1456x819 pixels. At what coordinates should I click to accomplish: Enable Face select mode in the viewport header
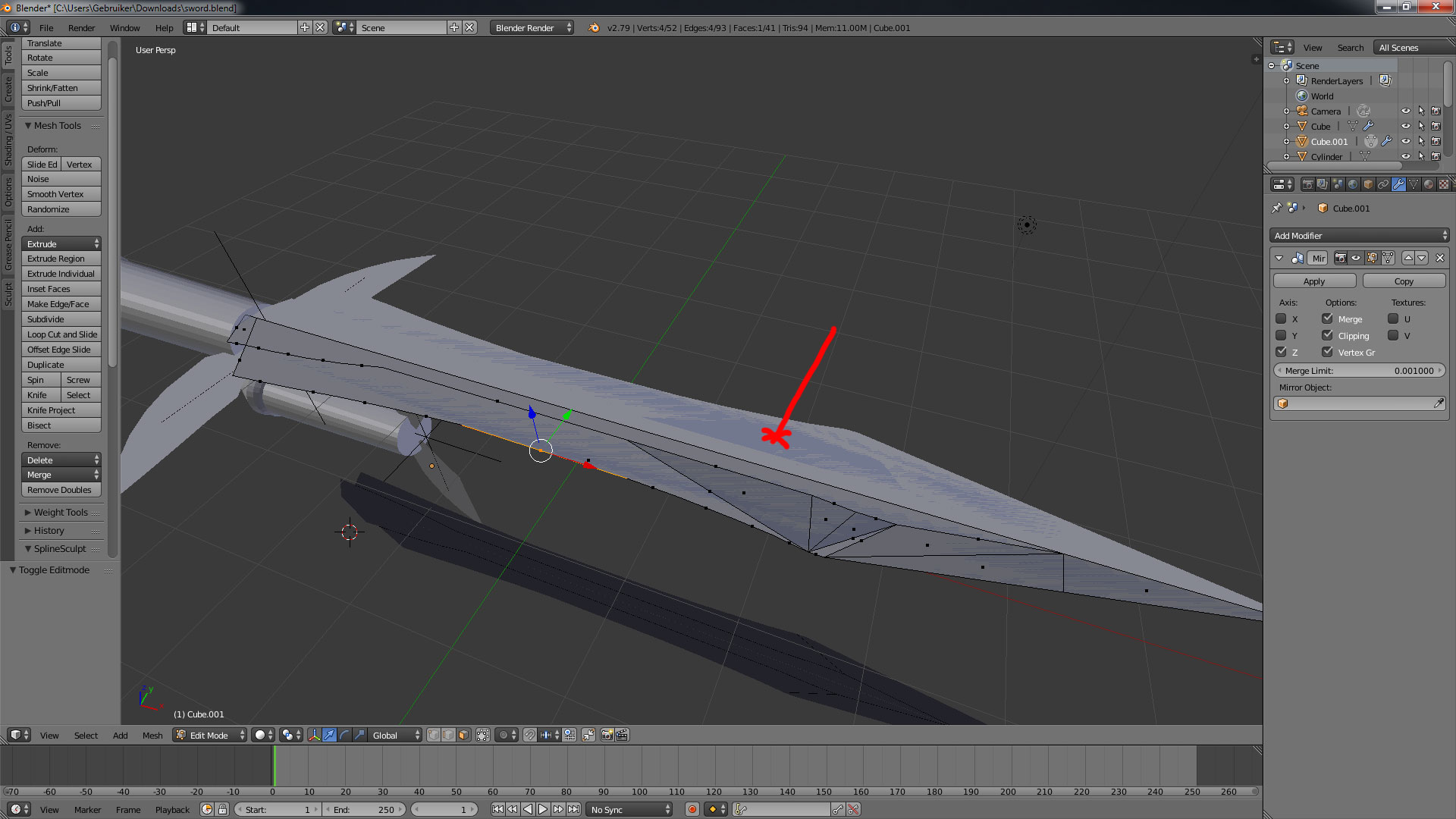point(464,735)
